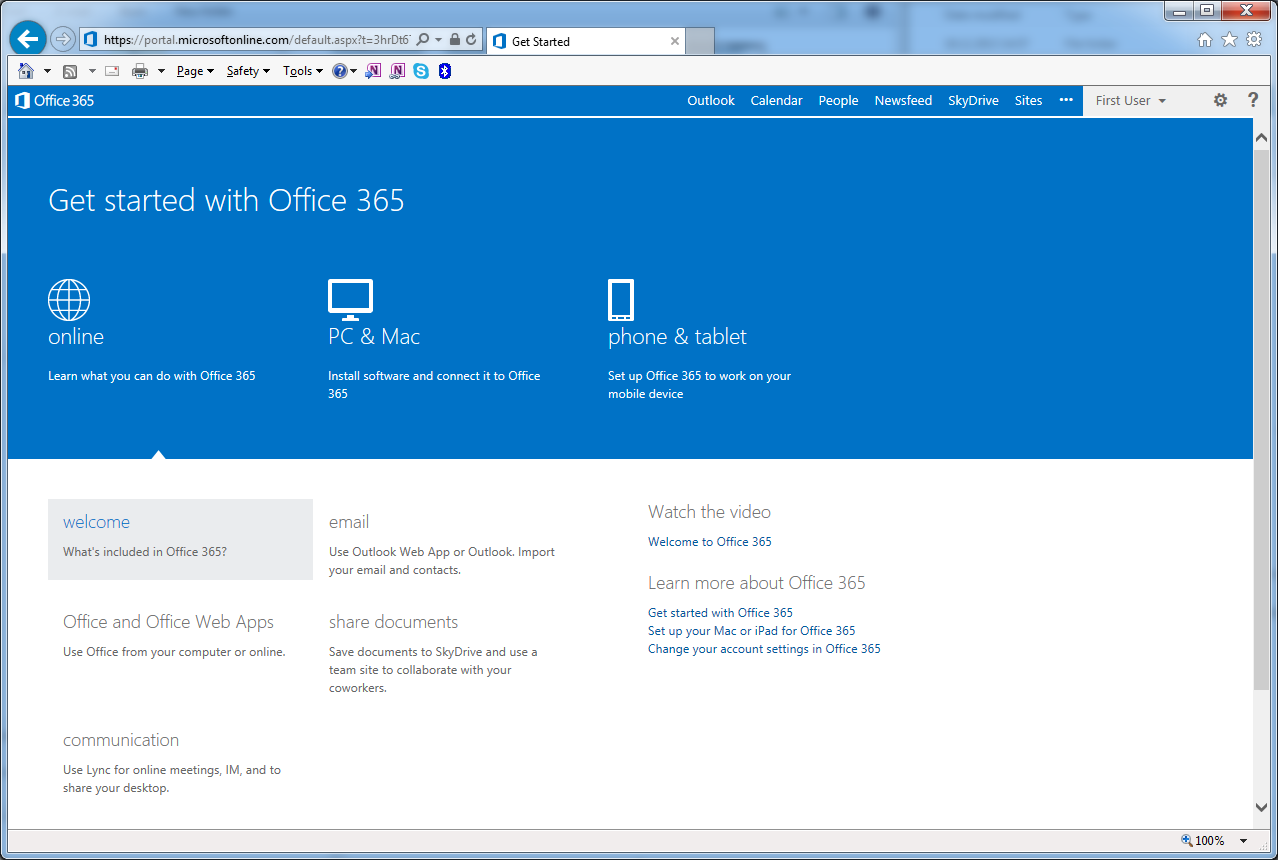The width and height of the screenshot is (1278, 860).
Task: Go to Outlook in the top navigation
Action: [711, 101]
